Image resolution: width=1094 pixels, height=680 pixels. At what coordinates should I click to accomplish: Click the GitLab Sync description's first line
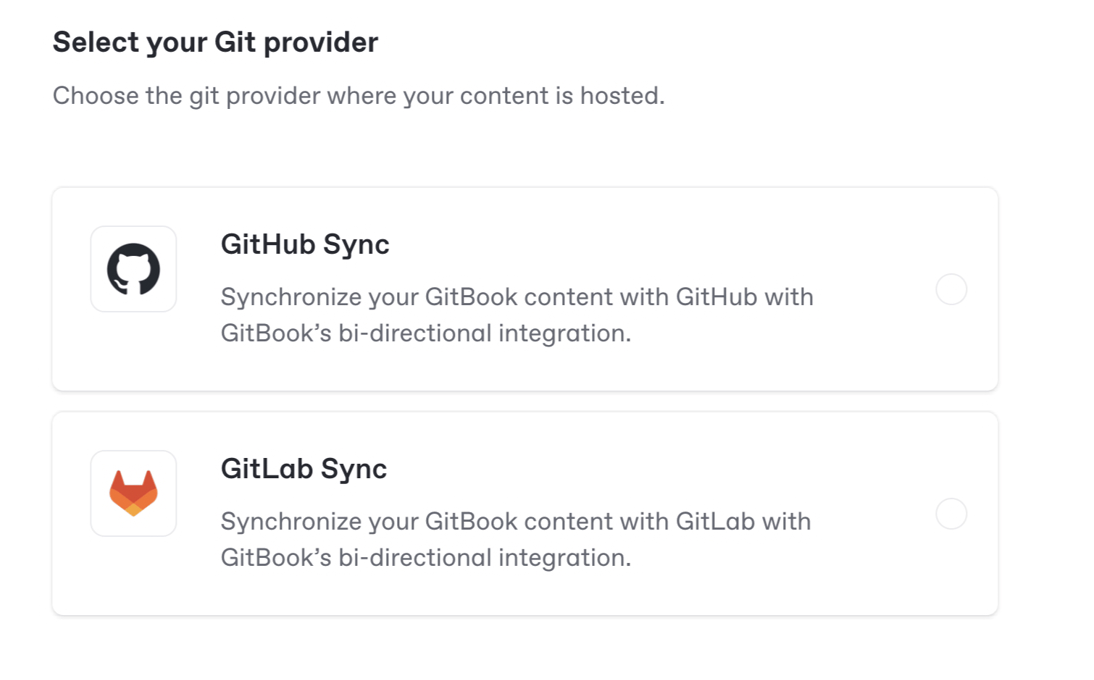click(516, 521)
